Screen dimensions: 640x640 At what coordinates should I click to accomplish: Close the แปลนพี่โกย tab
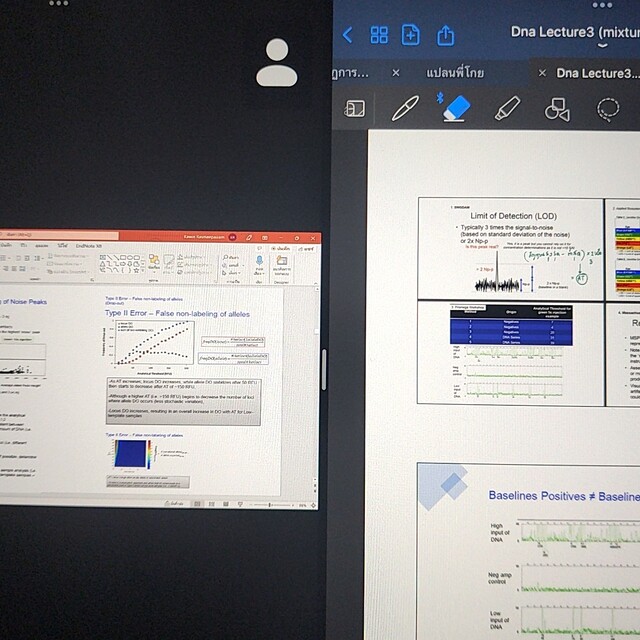pyautogui.click(x=396, y=73)
